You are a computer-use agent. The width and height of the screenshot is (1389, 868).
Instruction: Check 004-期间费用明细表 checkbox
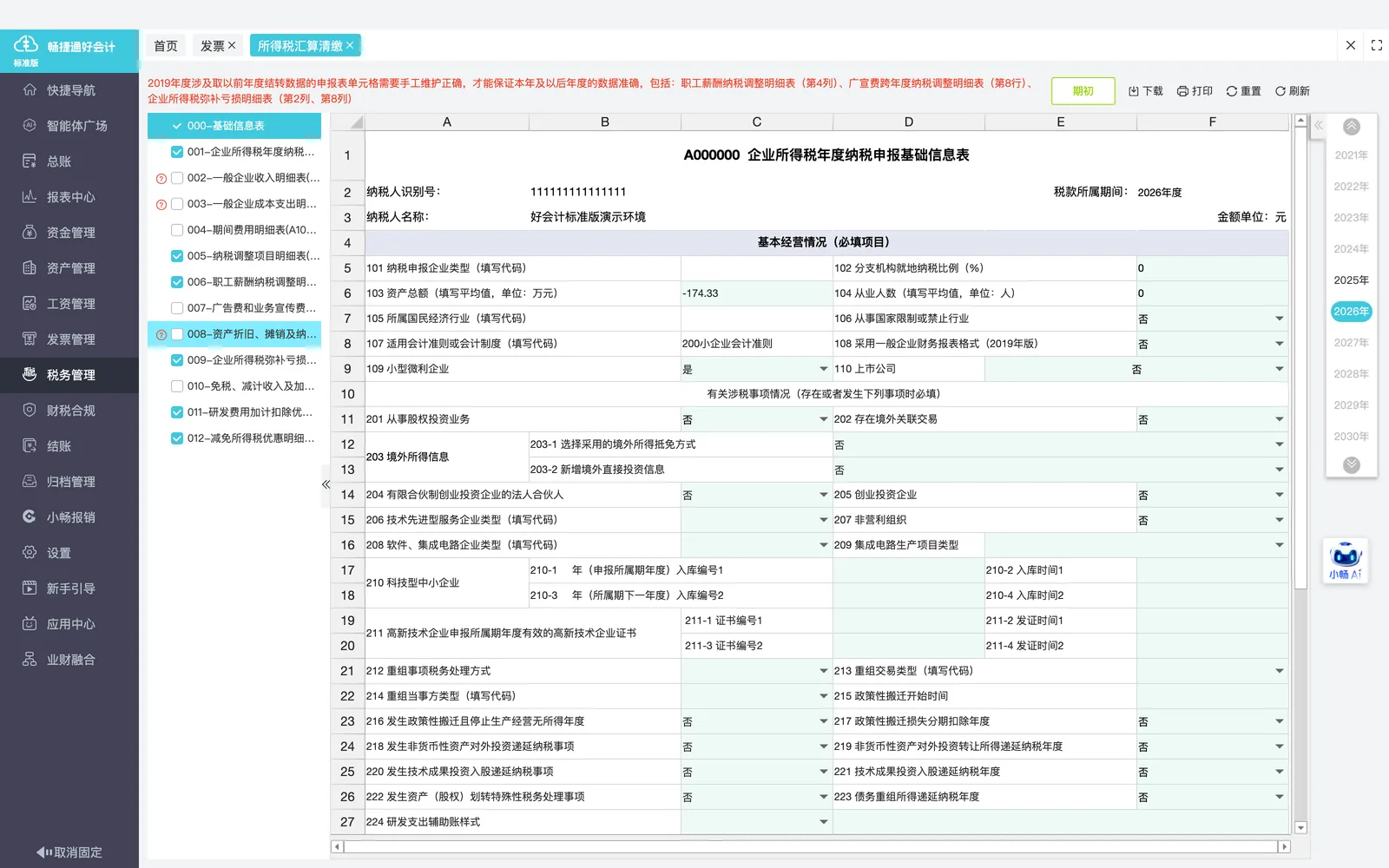coord(177,230)
